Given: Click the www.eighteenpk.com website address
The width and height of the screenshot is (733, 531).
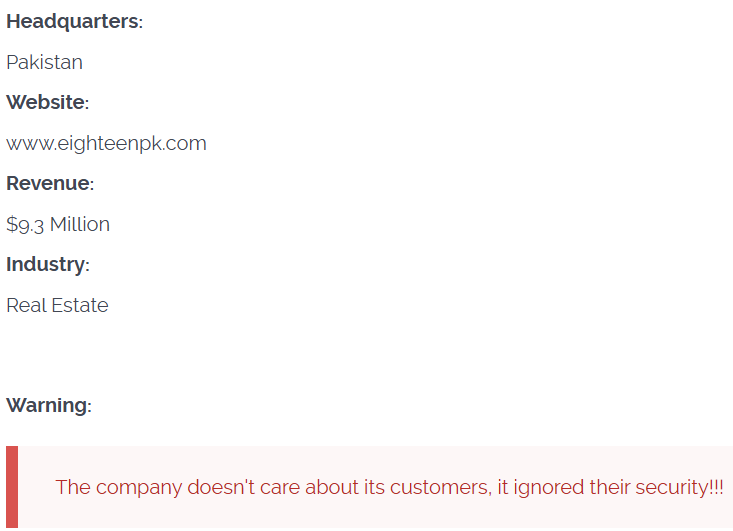Looking at the screenshot, I should (x=106, y=143).
